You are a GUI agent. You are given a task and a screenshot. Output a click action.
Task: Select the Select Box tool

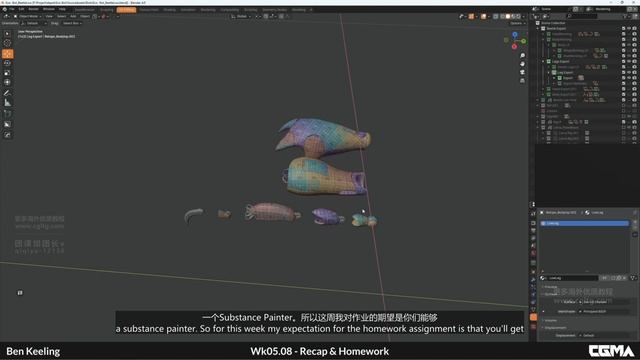pos(7,34)
